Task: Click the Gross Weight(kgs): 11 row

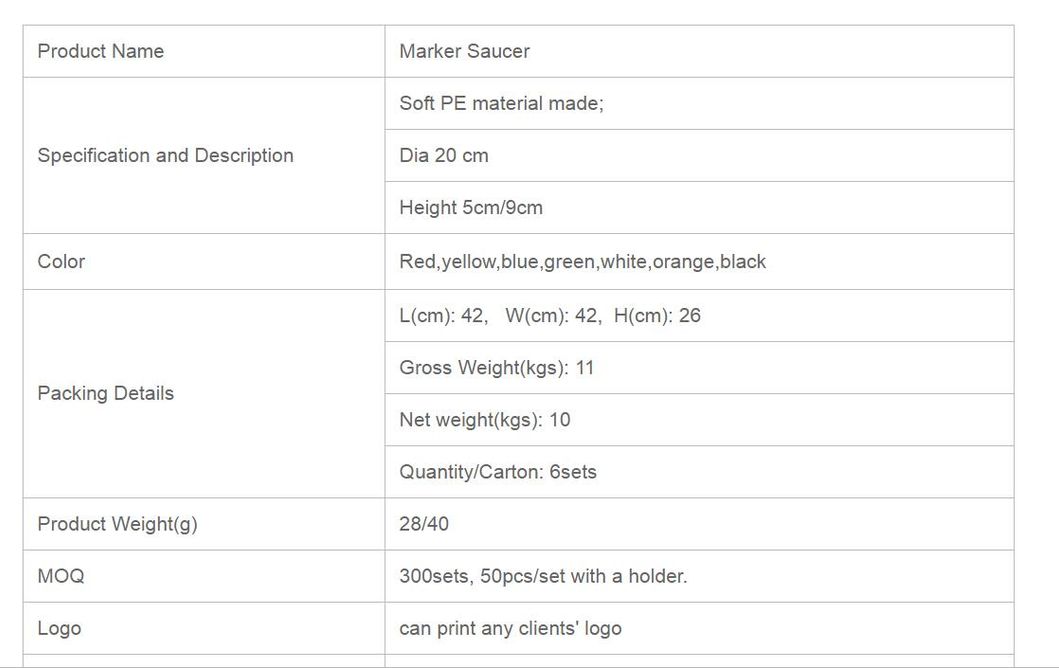Action: click(497, 367)
